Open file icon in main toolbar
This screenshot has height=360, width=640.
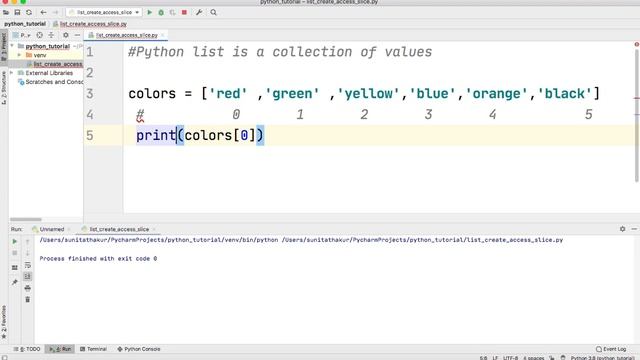(x=6, y=13)
